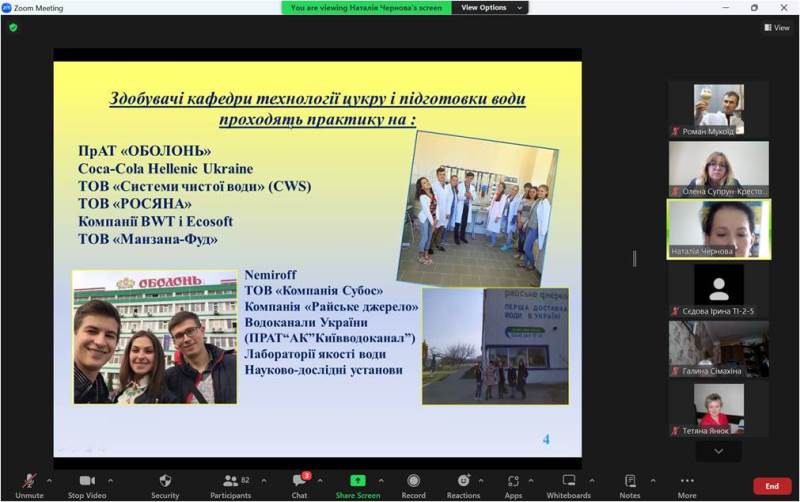Screen dimensions: 800x502
Task: Click the slide number 4
Action: pyautogui.click(x=546, y=439)
